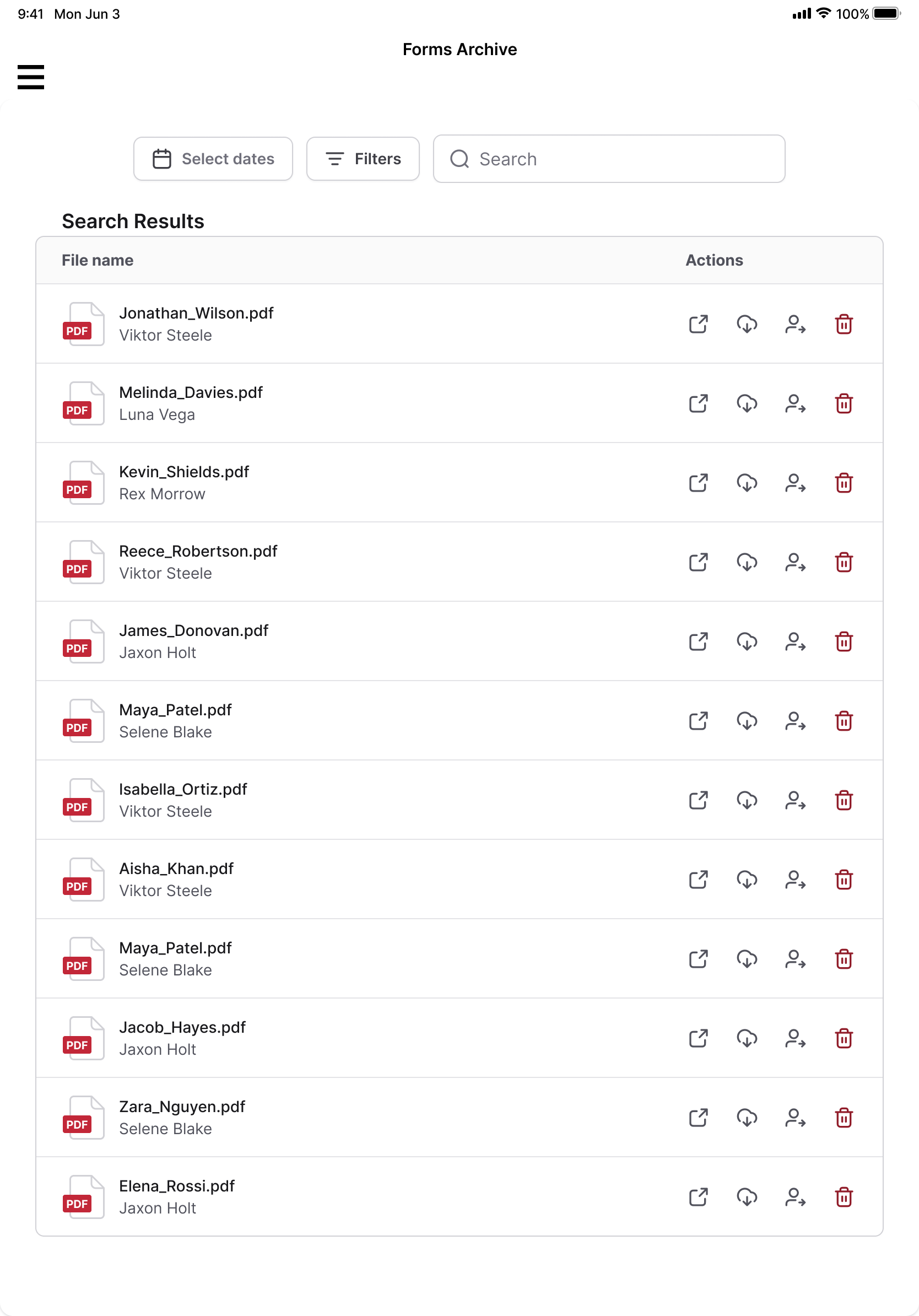The width and height of the screenshot is (919, 1316).
Task: Select the Zara_Nguyen.pdf file name
Action: coord(182,1107)
